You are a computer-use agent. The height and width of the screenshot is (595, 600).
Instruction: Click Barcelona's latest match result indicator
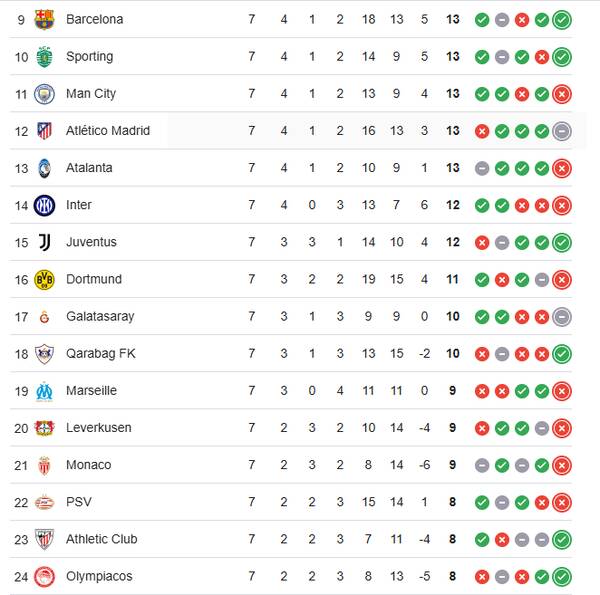tap(562, 20)
